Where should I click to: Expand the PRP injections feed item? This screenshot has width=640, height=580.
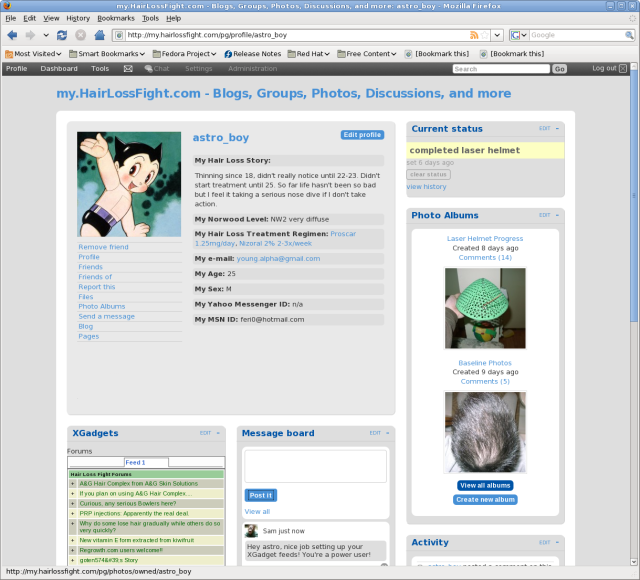(73, 513)
